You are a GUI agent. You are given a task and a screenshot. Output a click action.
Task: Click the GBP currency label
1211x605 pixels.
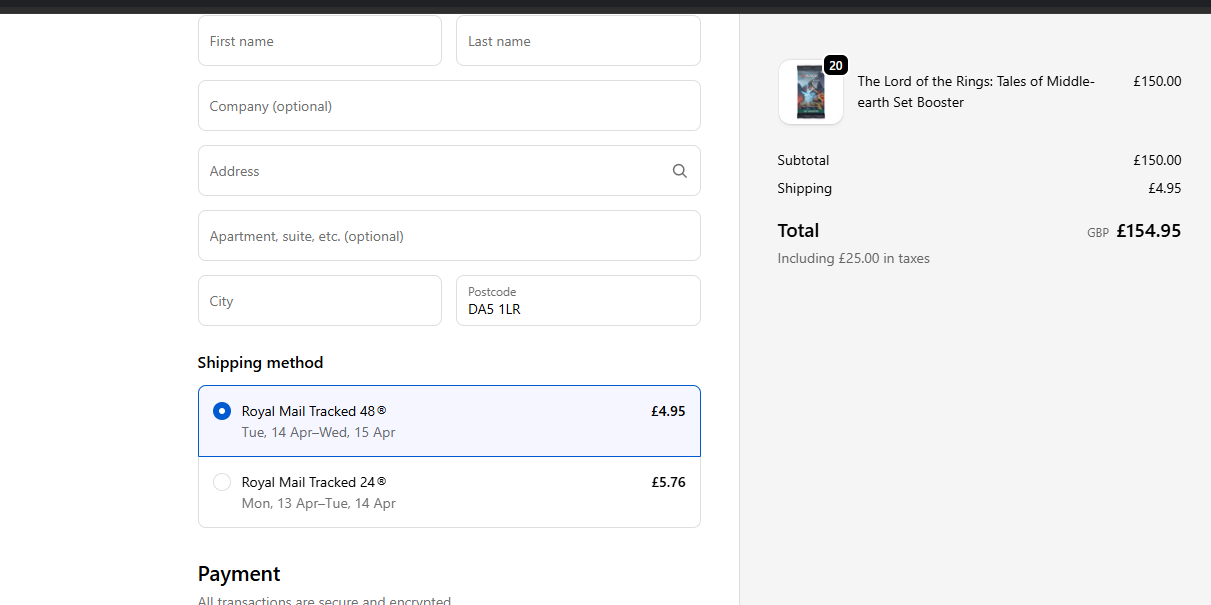click(x=1097, y=233)
